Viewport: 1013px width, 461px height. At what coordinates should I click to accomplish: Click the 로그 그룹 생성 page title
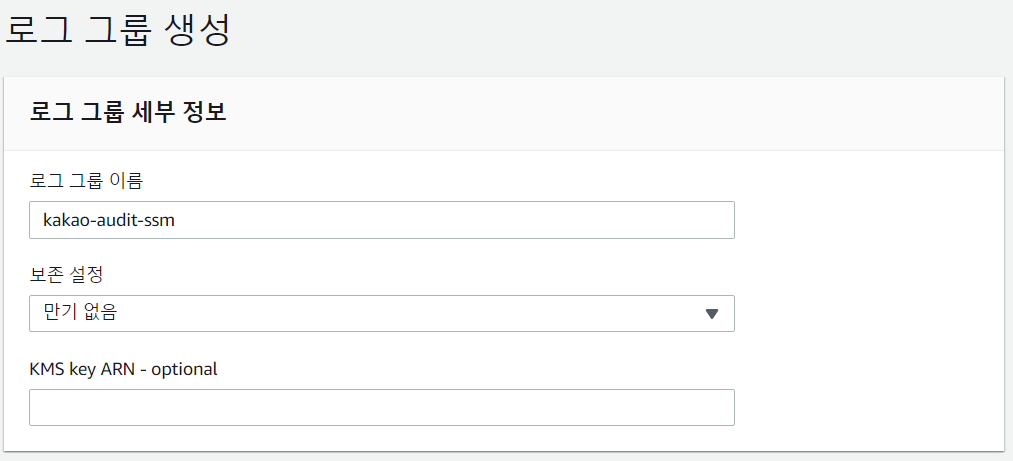(119, 30)
